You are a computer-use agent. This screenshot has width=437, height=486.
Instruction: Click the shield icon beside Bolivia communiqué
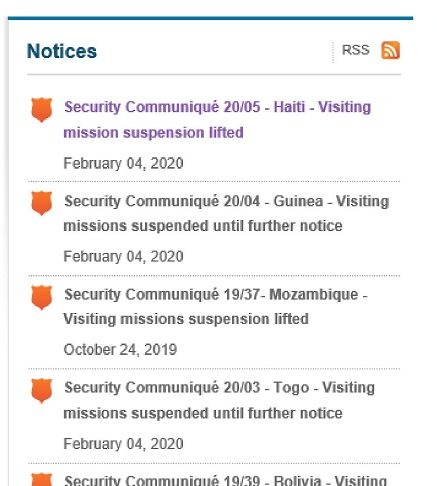[x=42, y=479]
